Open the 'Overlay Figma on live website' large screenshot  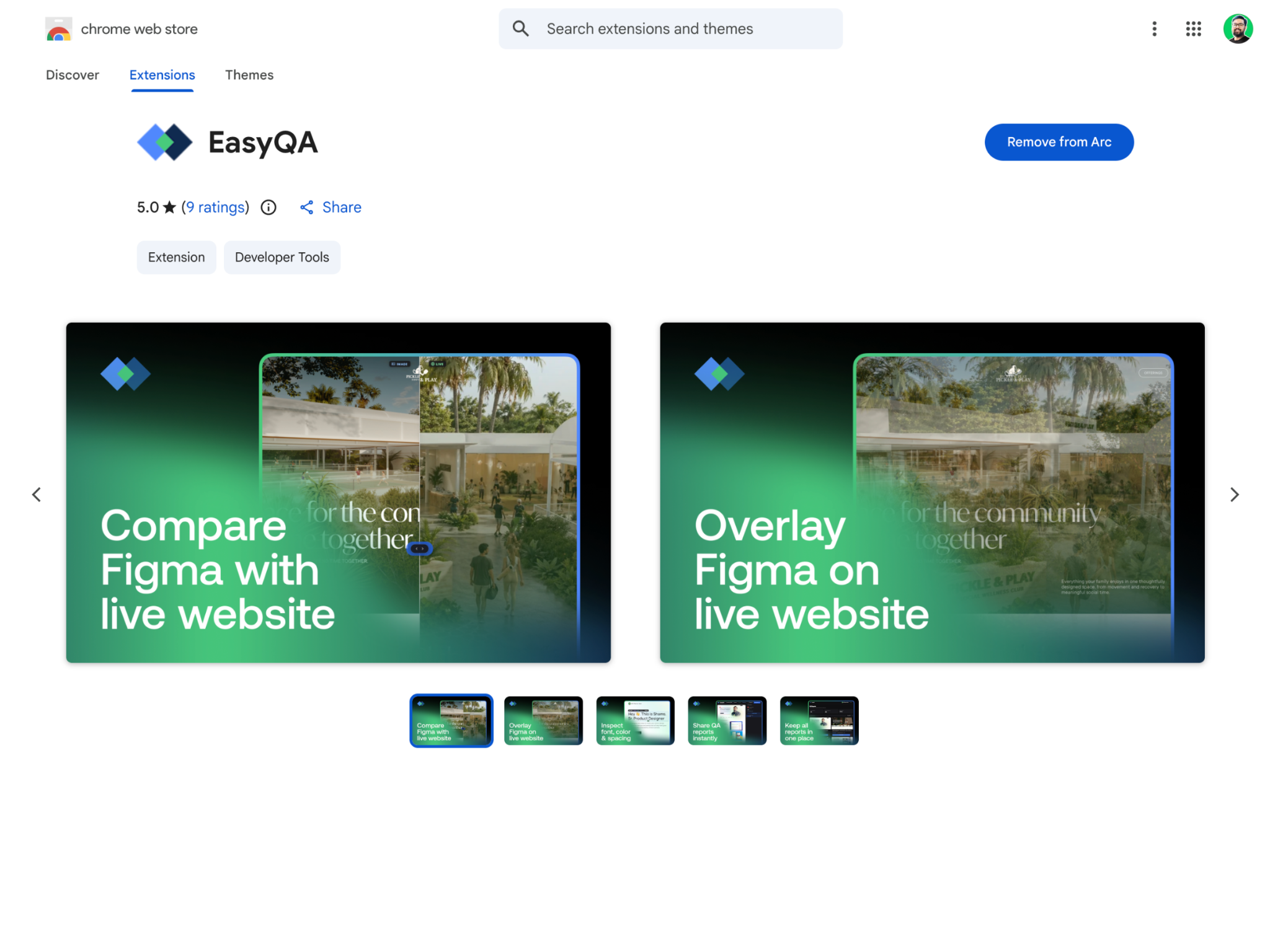931,492
